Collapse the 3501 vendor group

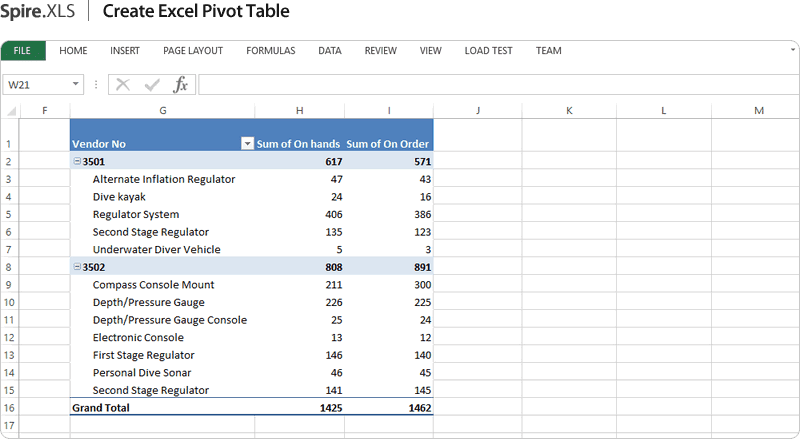77,161
